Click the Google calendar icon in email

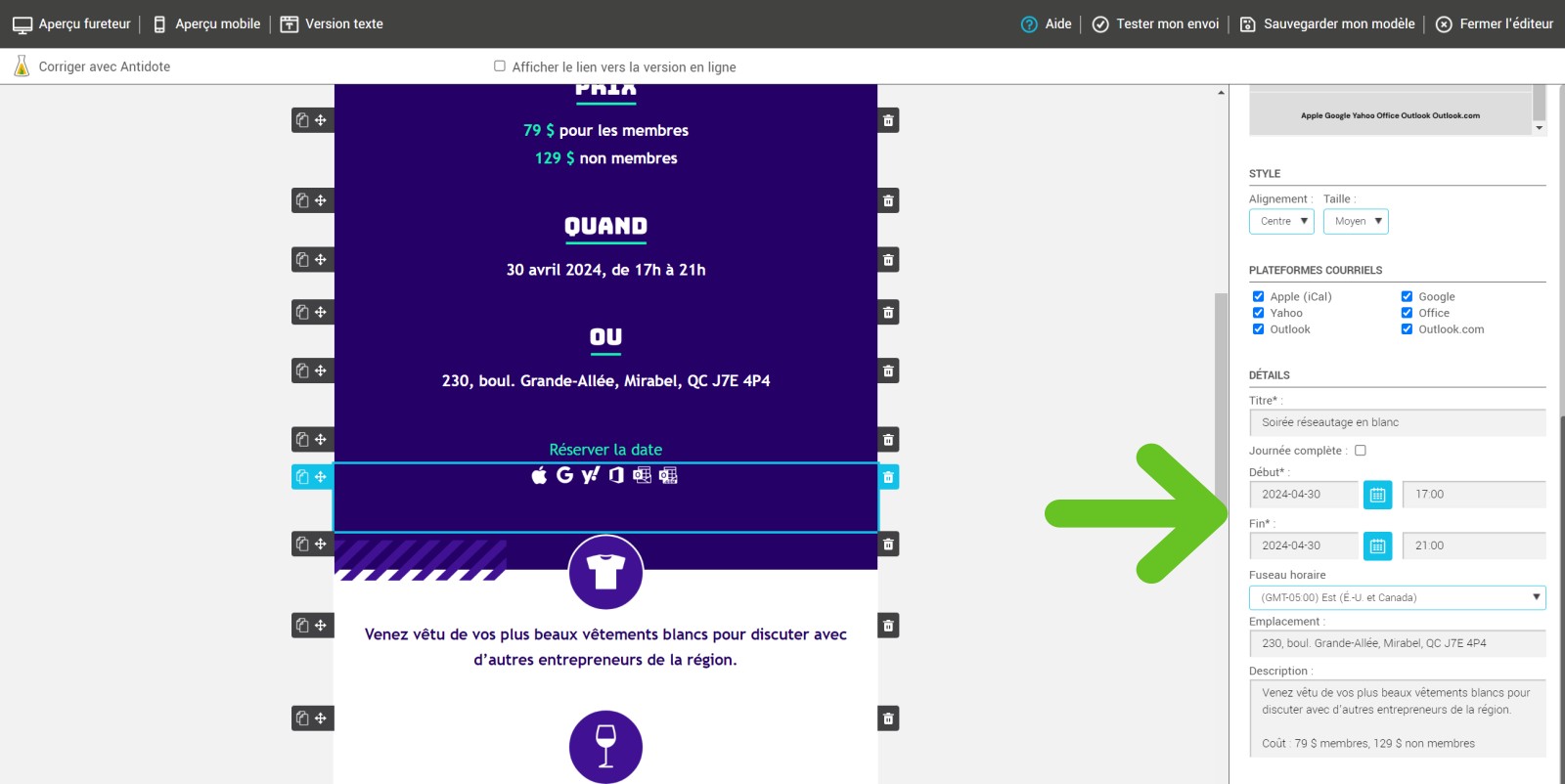tap(564, 475)
